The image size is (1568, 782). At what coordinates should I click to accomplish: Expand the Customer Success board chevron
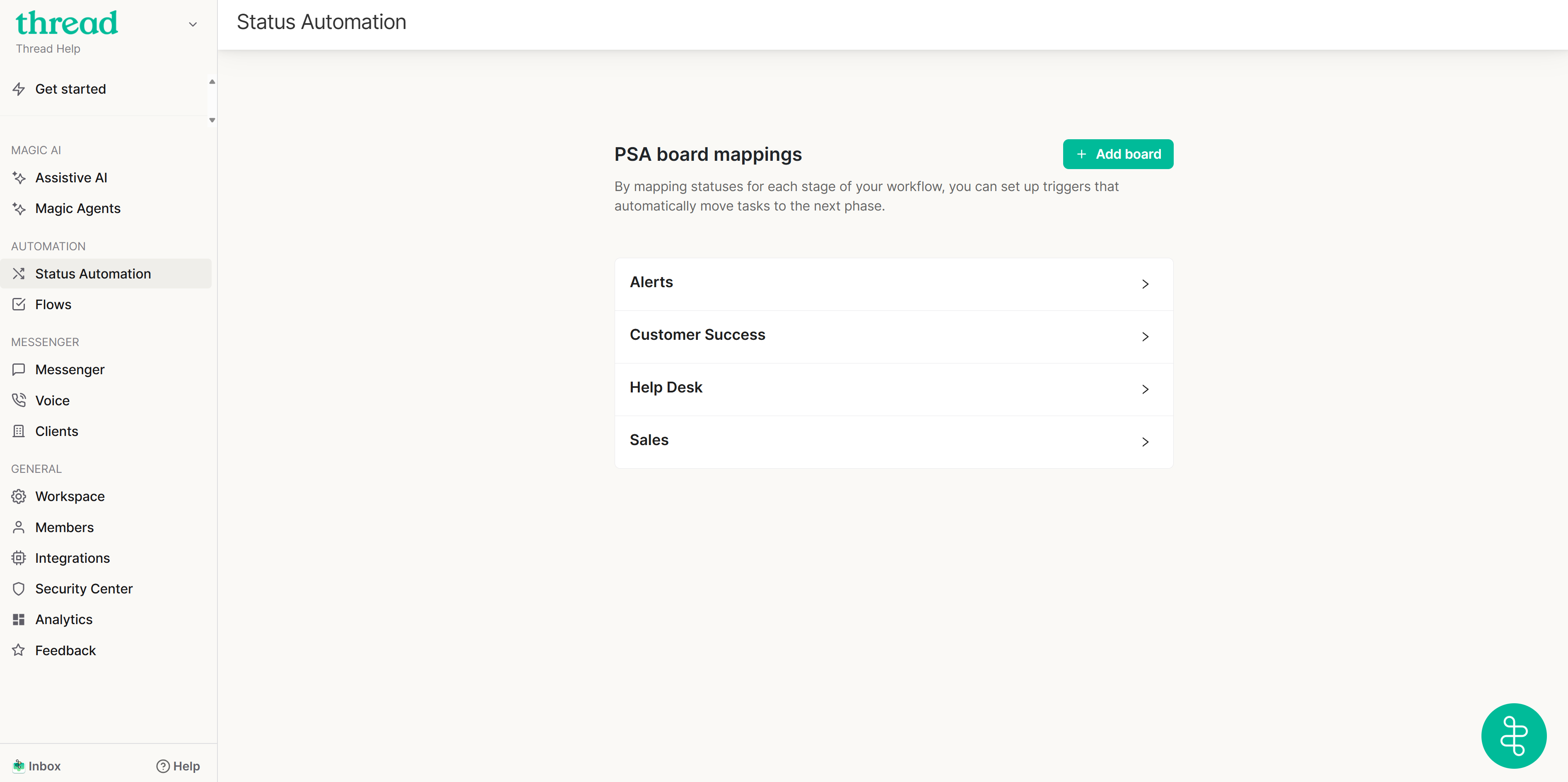pos(1145,336)
